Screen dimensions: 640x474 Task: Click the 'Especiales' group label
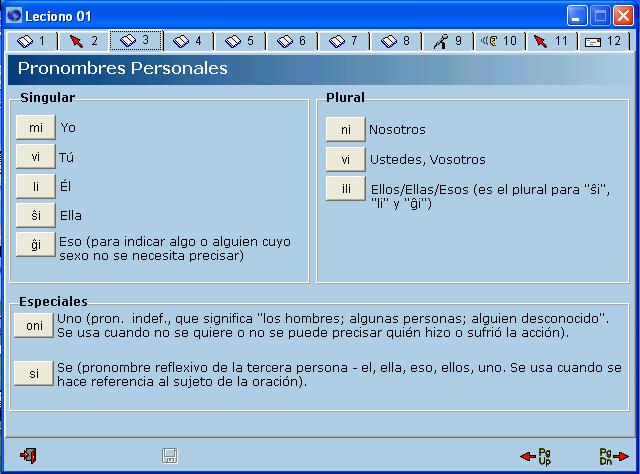click(53, 301)
